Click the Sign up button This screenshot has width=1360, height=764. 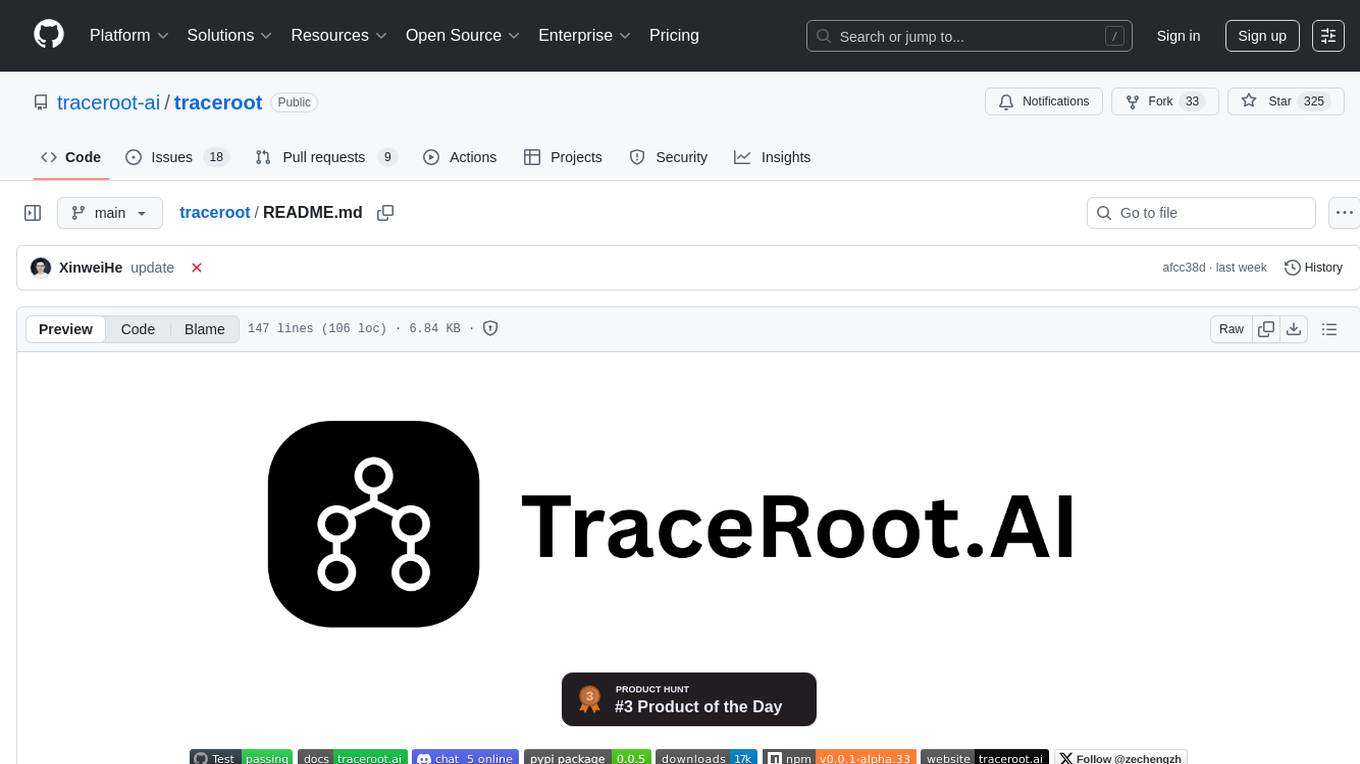click(1262, 36)
